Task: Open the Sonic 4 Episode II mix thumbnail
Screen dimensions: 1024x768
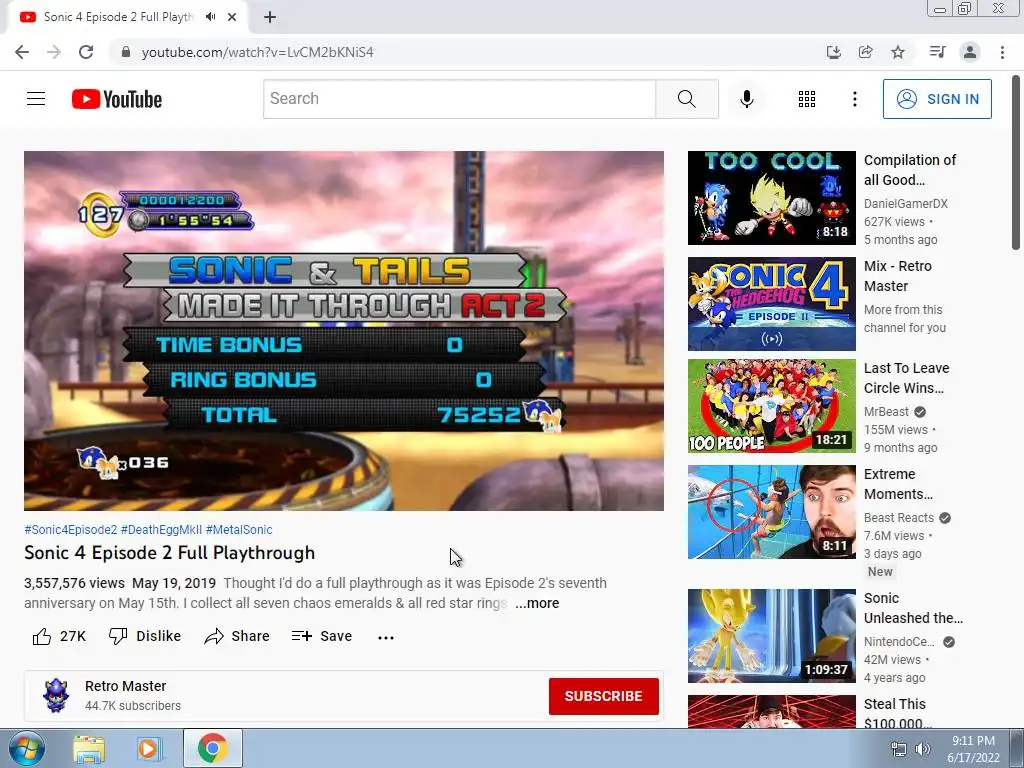Action: 771,304
